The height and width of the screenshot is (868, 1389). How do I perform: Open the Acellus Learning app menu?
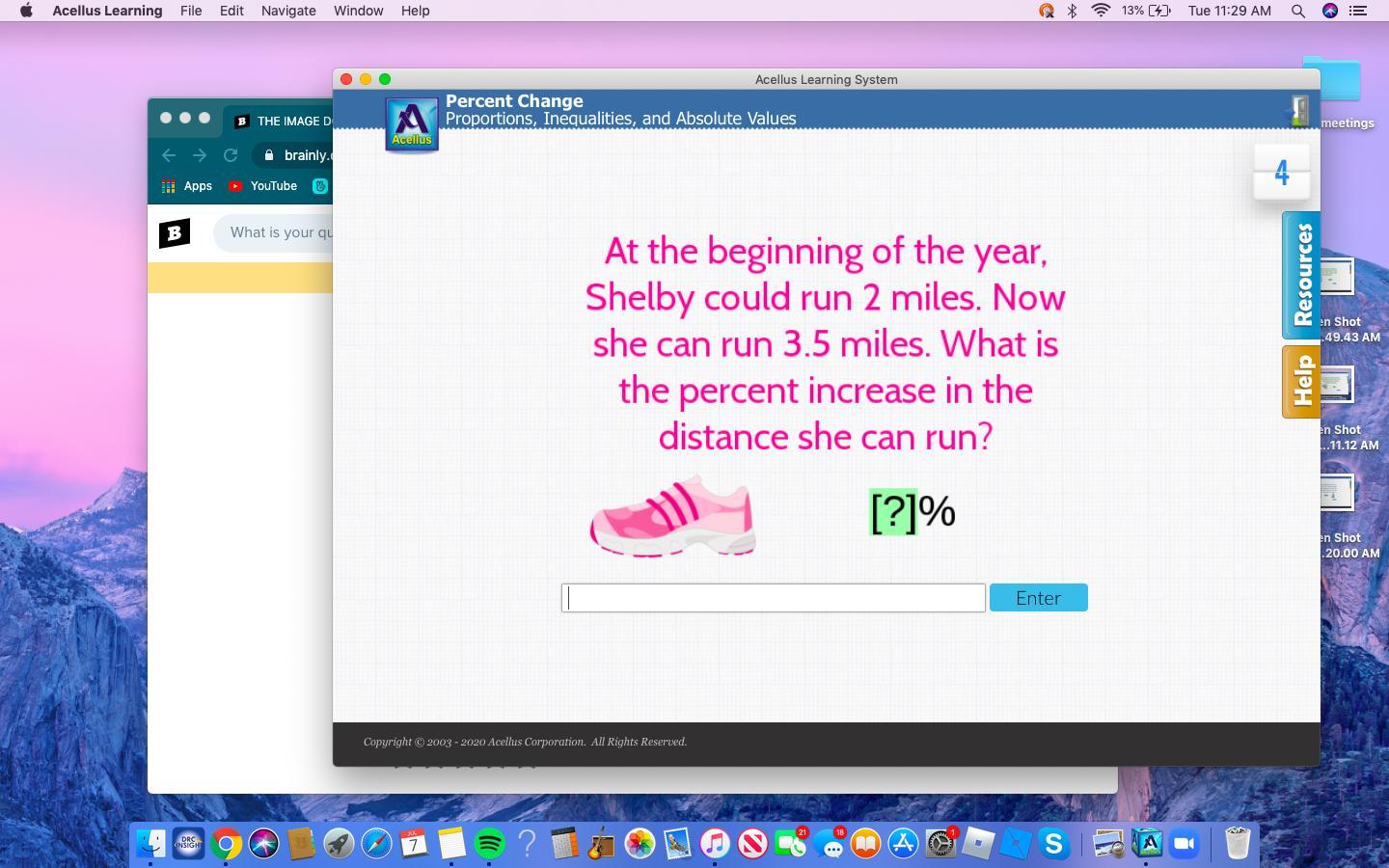(107, 11)
